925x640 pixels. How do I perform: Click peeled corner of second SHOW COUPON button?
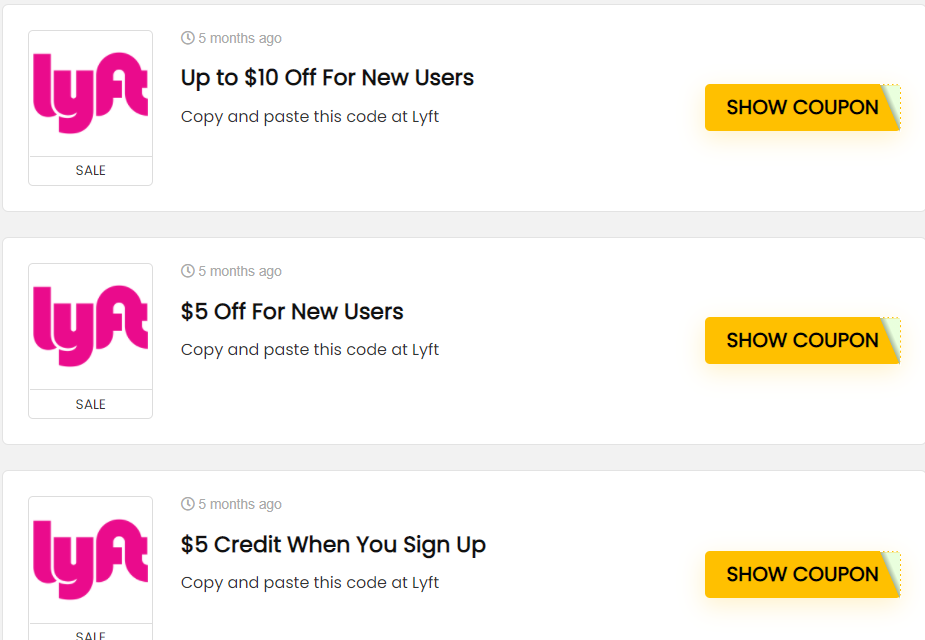[x=891, y=340]
